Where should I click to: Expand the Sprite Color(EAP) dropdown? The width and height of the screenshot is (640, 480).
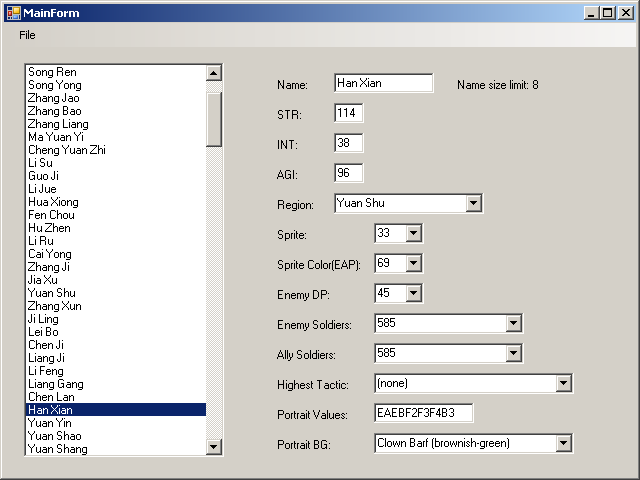click(x=414, y=263)
